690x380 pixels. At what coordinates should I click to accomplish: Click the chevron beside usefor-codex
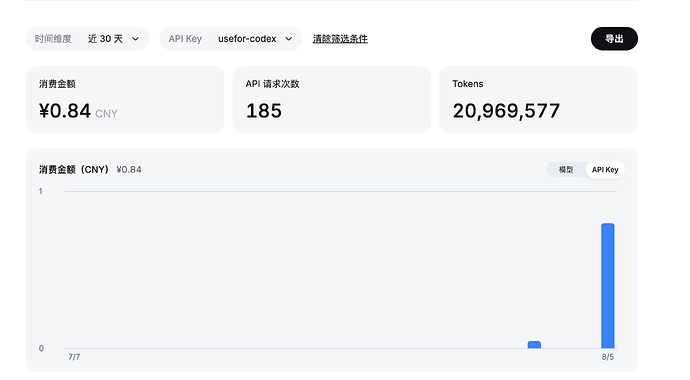point(289,39)
